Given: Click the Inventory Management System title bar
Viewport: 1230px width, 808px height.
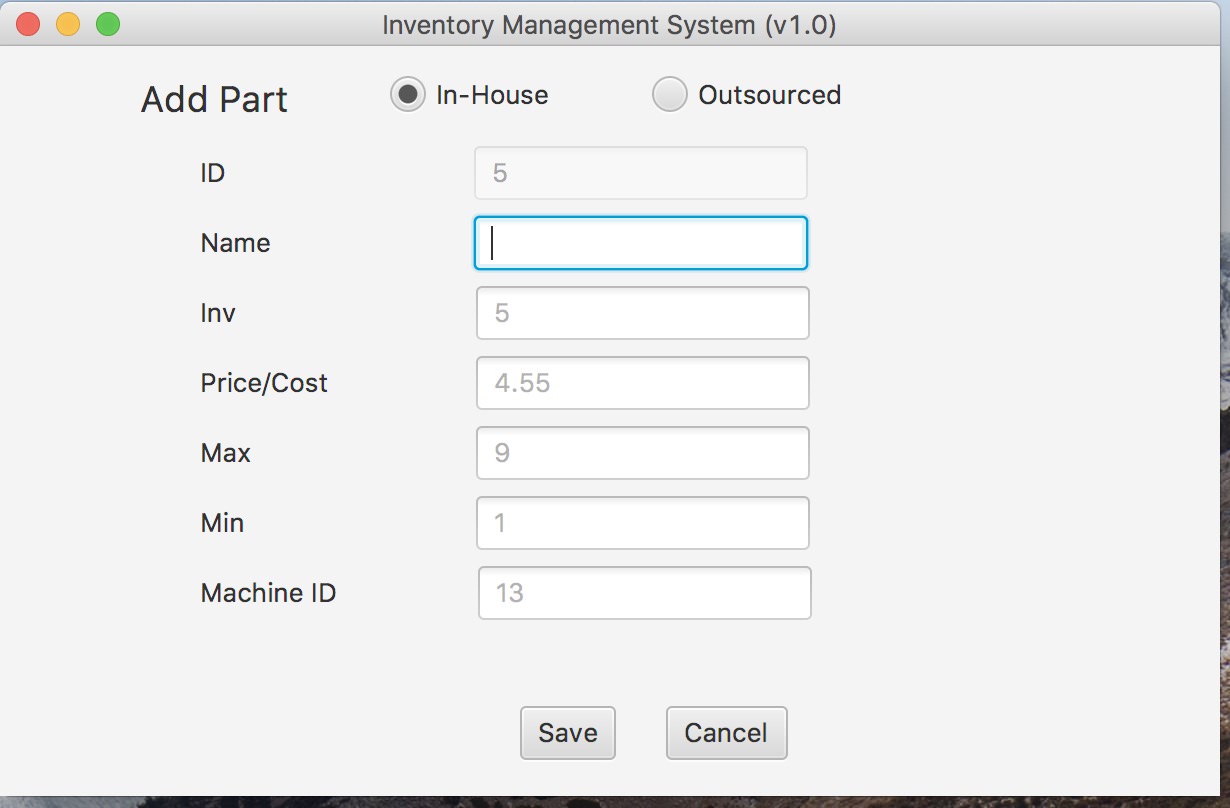Looking at the screenshot, I should click(x=608, y=24).
